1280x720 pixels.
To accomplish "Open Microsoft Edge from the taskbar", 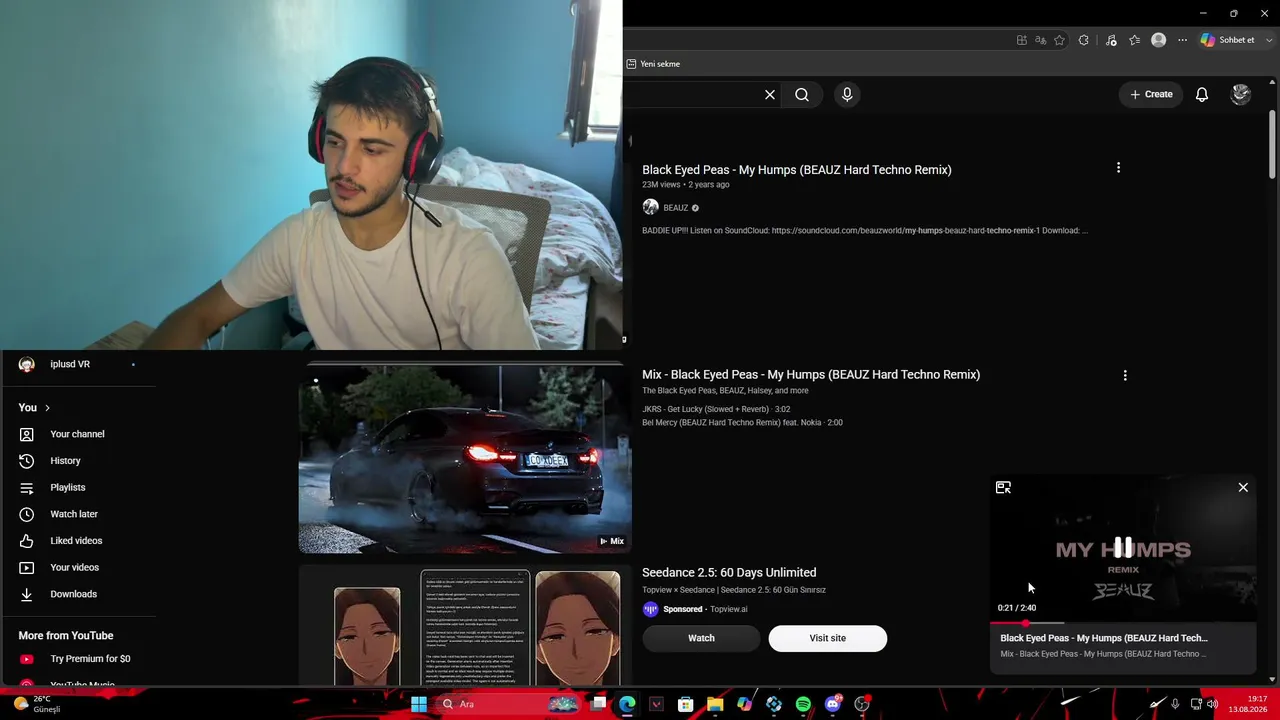I will coord(627,704).
